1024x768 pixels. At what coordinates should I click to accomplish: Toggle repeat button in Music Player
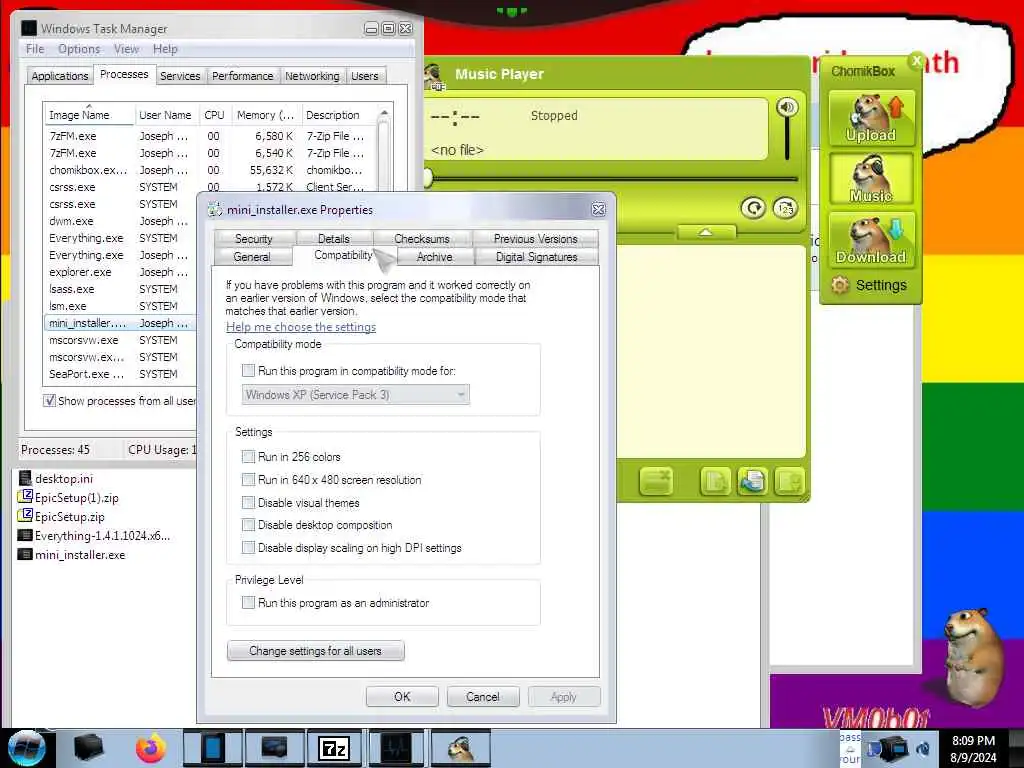pos(754,208)
